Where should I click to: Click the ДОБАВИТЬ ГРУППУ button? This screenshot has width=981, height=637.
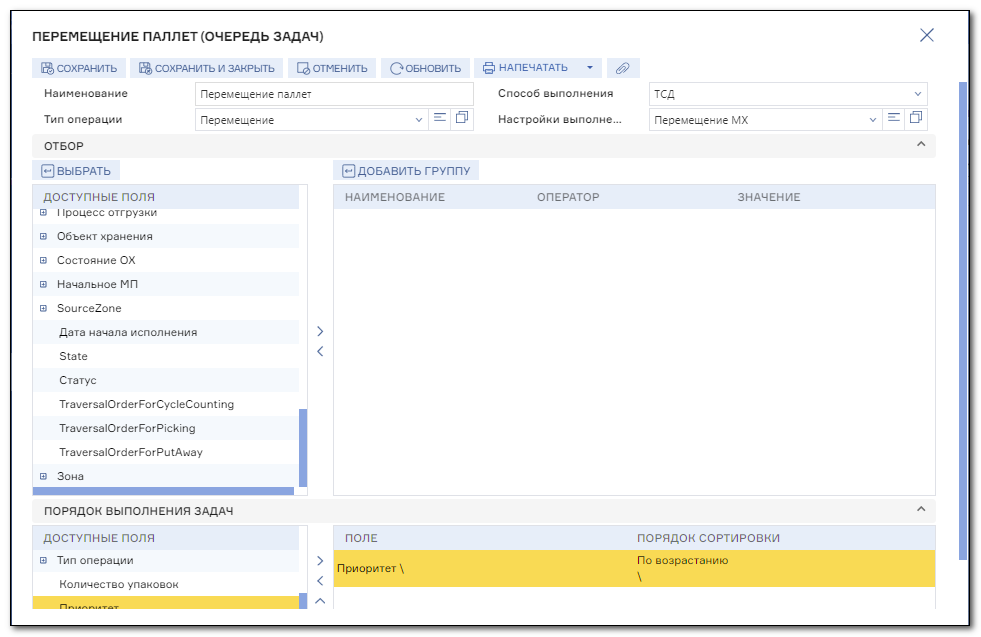[x=406, y=171]
